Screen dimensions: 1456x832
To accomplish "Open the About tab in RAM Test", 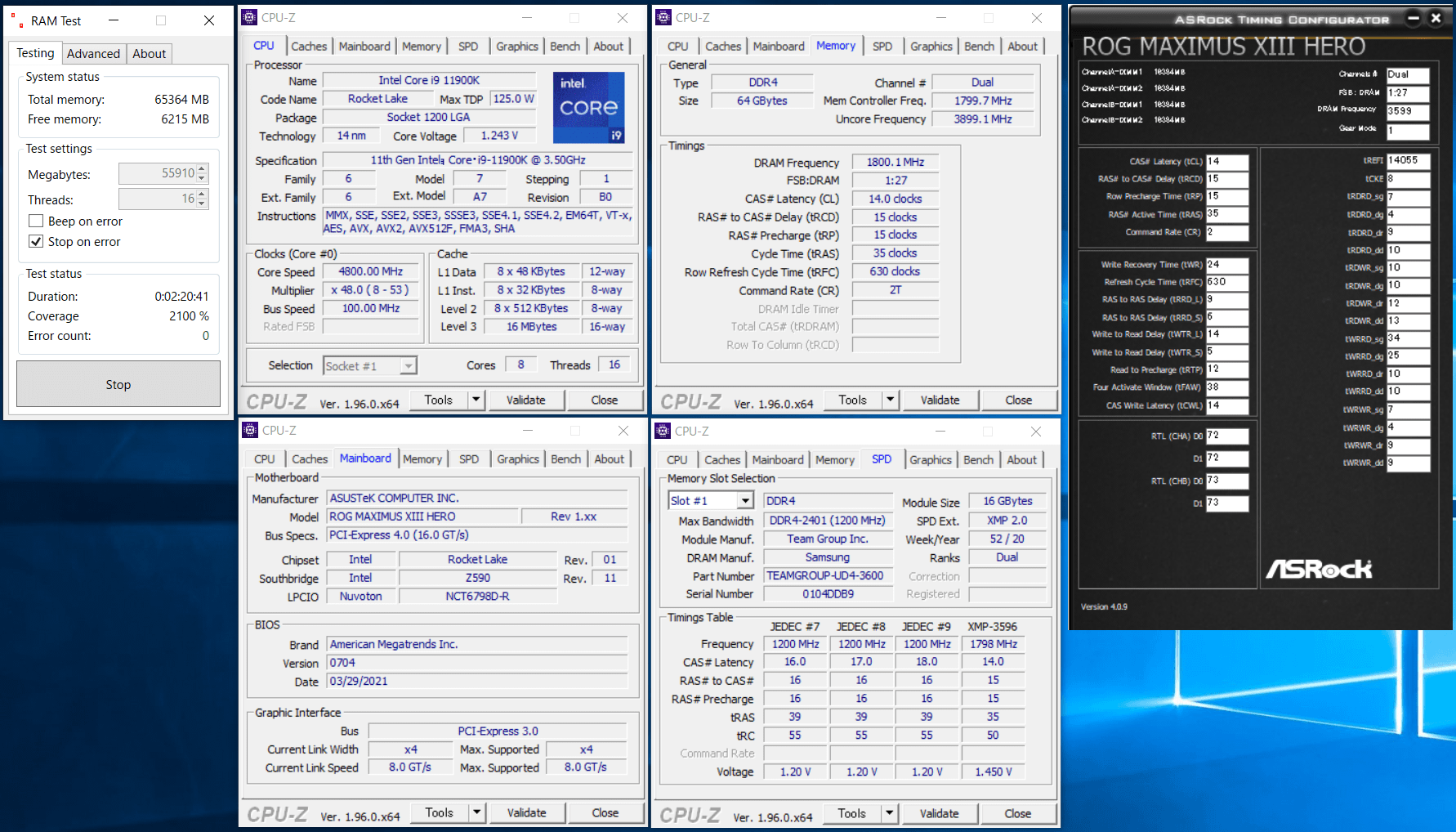I will [x=149, y=53].
